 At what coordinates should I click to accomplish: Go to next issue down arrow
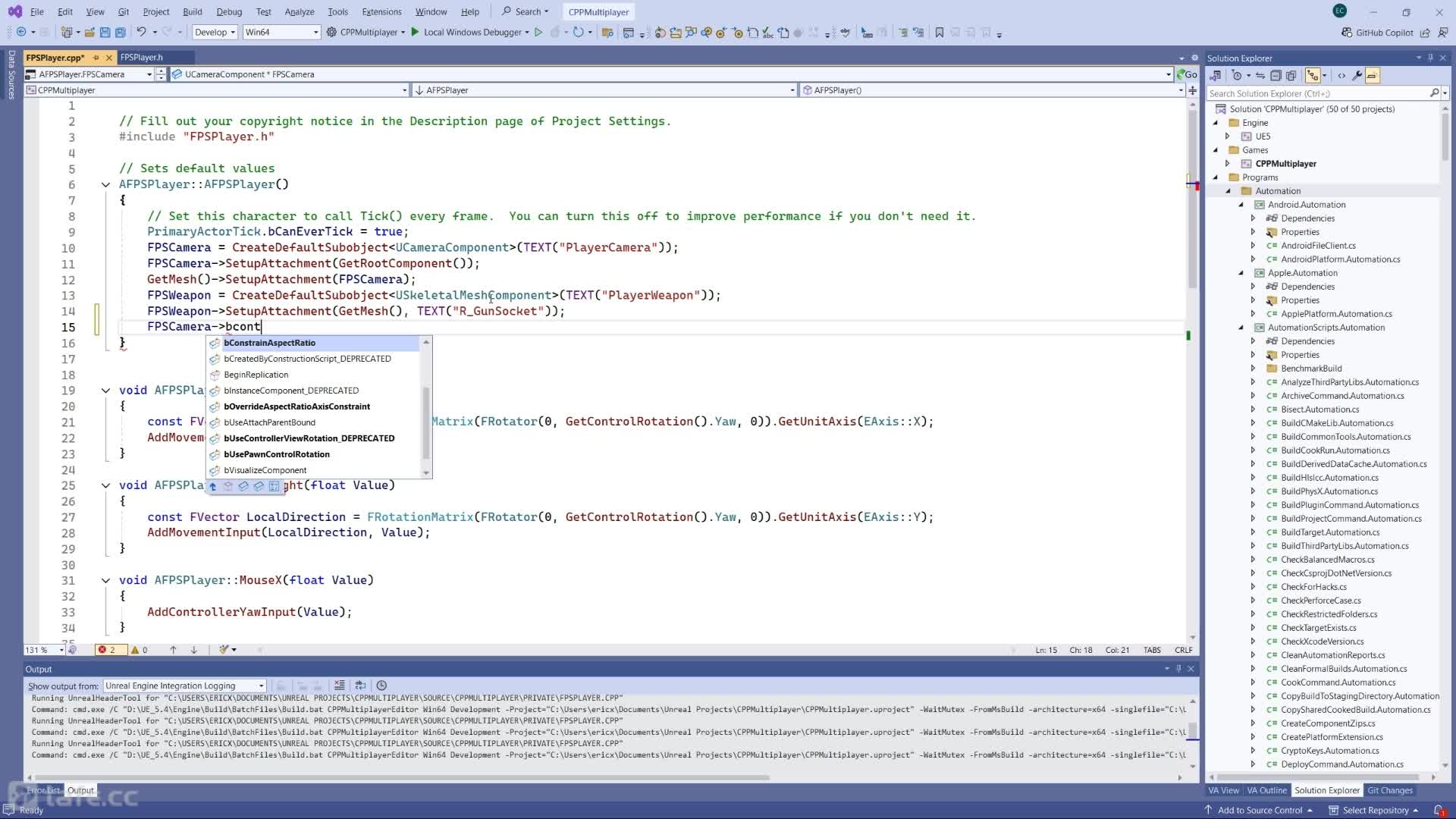click(194, 650)
